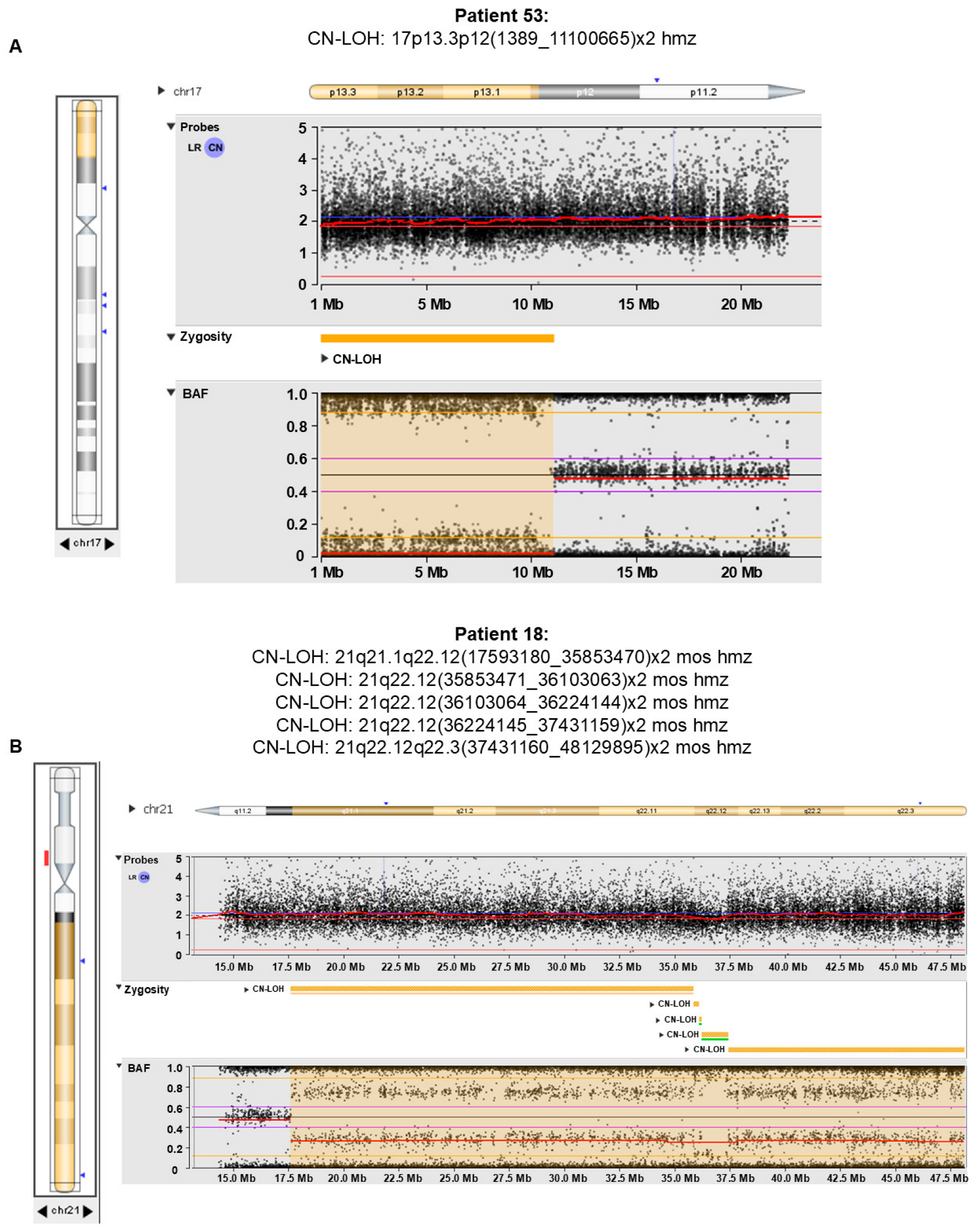Collapse the BAF track in panel B

(x=118, y=1066)
